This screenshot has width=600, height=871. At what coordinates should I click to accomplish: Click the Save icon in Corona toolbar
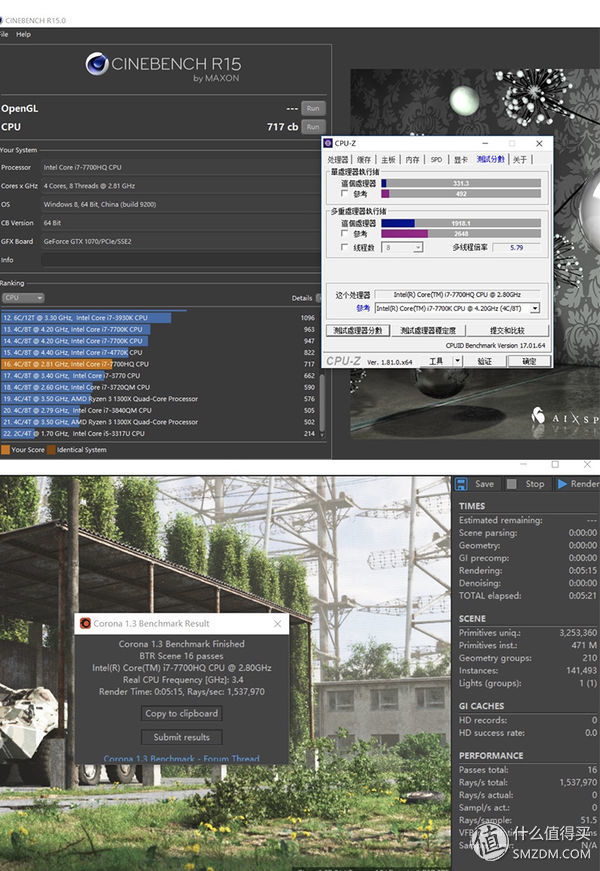click(462, 484)
